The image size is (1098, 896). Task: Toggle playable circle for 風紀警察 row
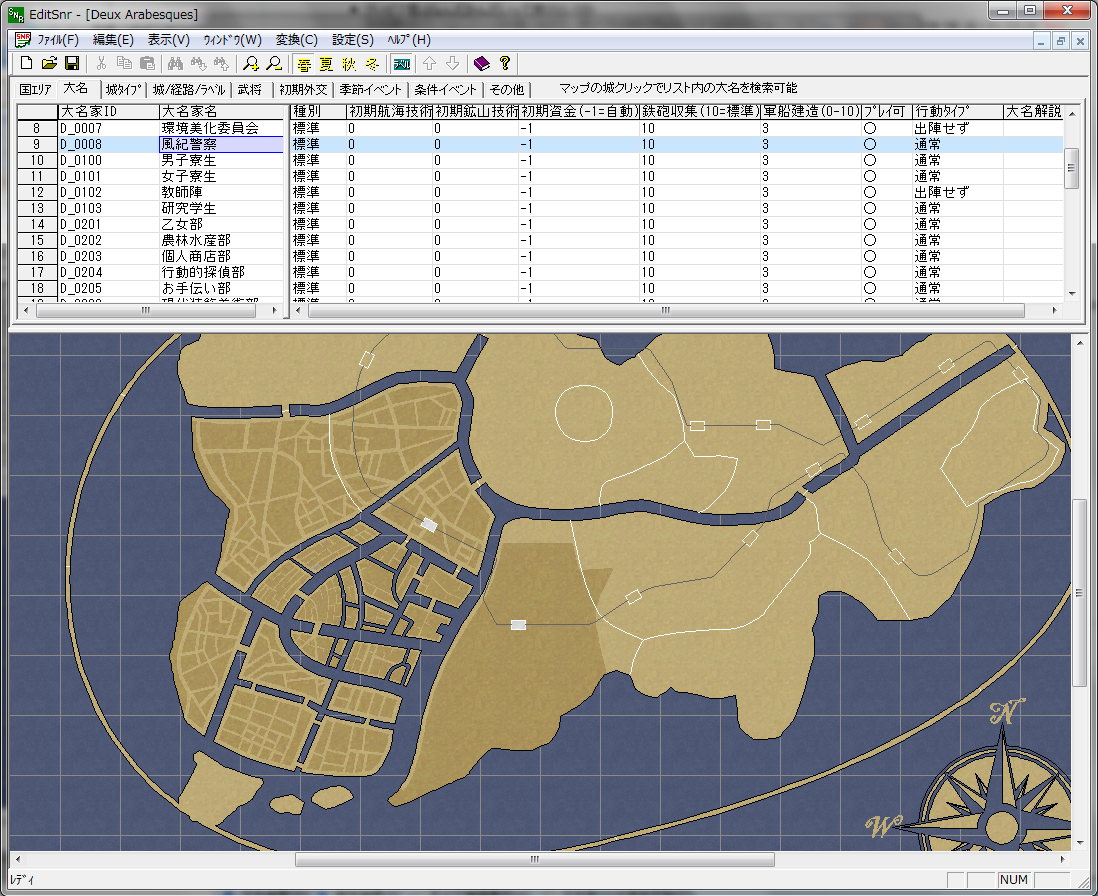[870, 145]
